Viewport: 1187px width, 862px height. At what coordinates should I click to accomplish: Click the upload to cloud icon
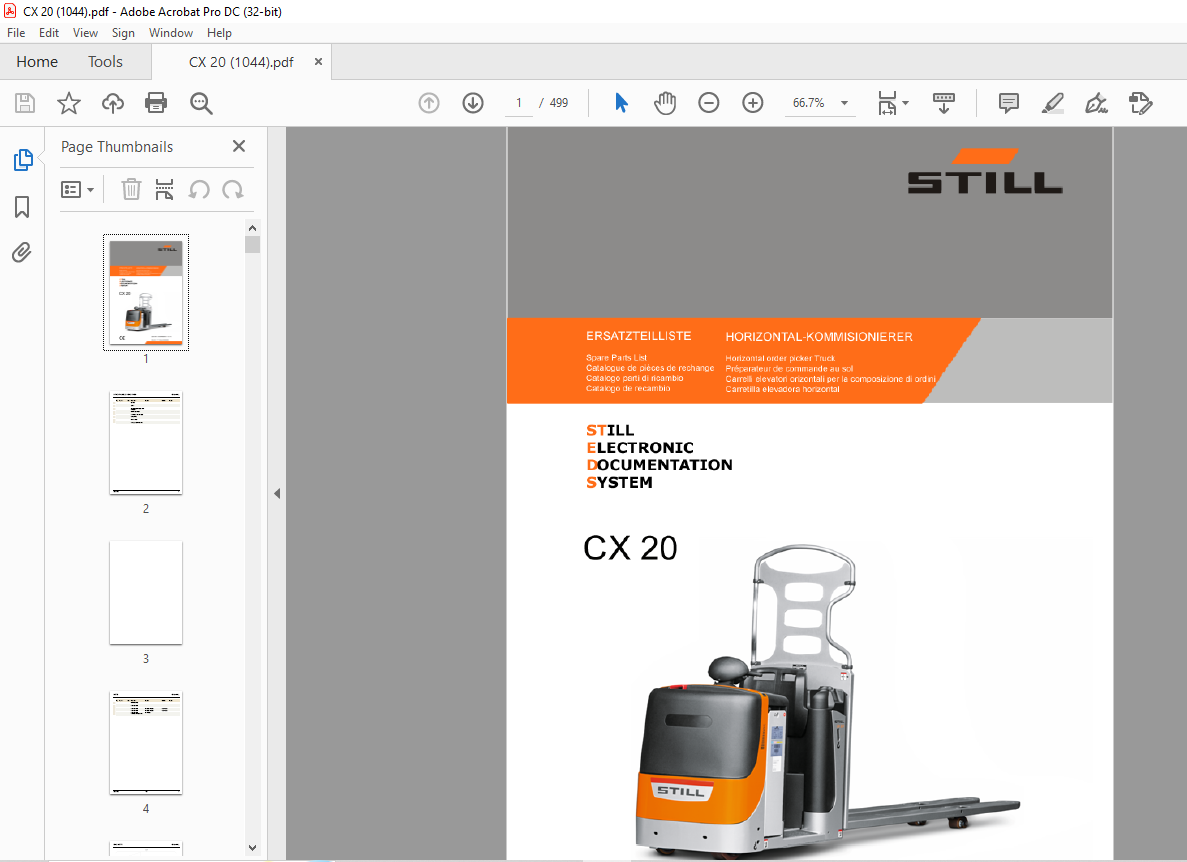[113, 103]
